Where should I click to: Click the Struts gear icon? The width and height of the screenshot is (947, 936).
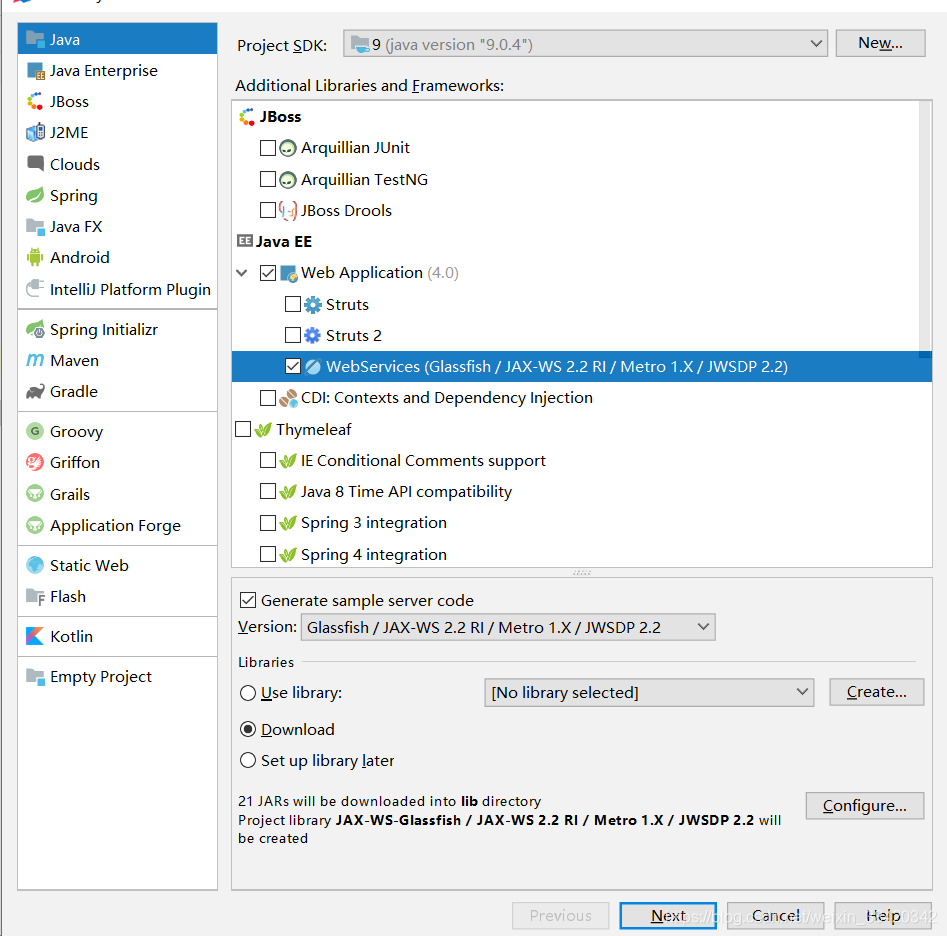[x=312, y=304]
